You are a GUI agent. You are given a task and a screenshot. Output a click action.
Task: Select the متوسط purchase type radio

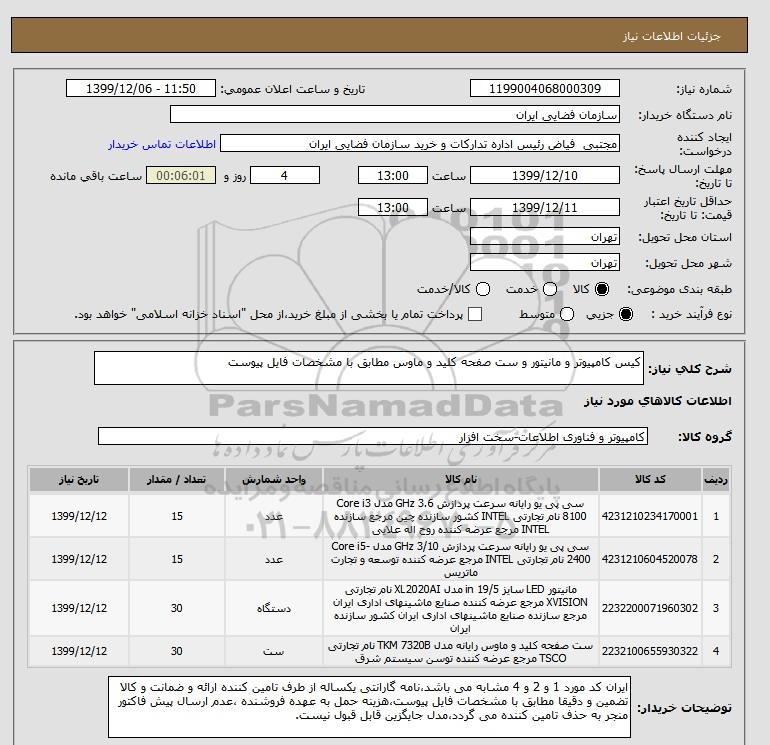click(x=567, y=314)
